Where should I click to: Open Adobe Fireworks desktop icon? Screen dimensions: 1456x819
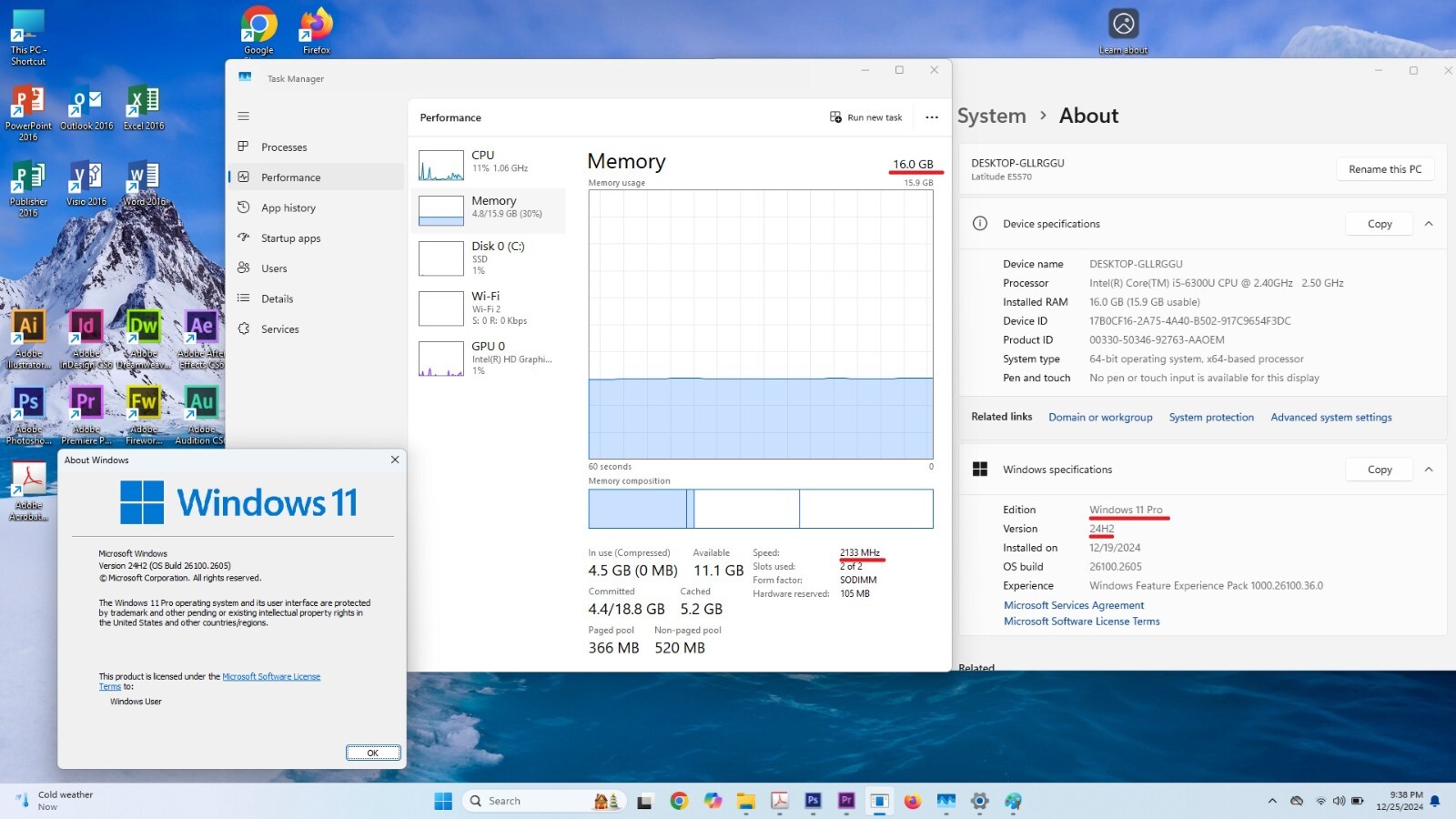click(144, 415)
